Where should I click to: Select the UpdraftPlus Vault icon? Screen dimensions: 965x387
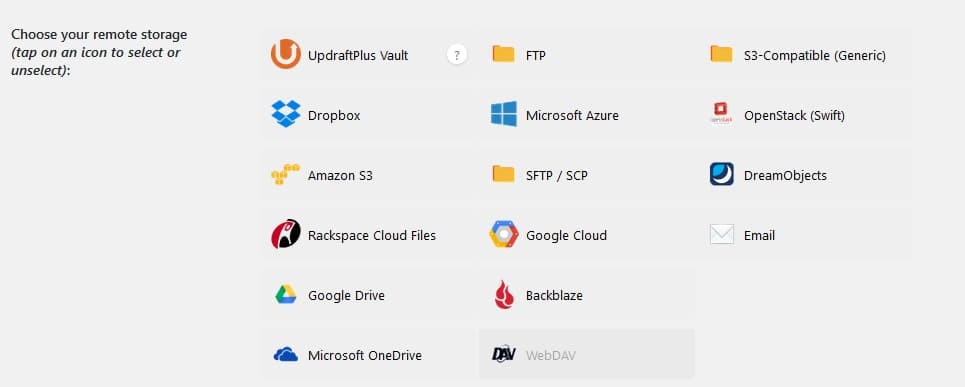(x=286, y=54)
